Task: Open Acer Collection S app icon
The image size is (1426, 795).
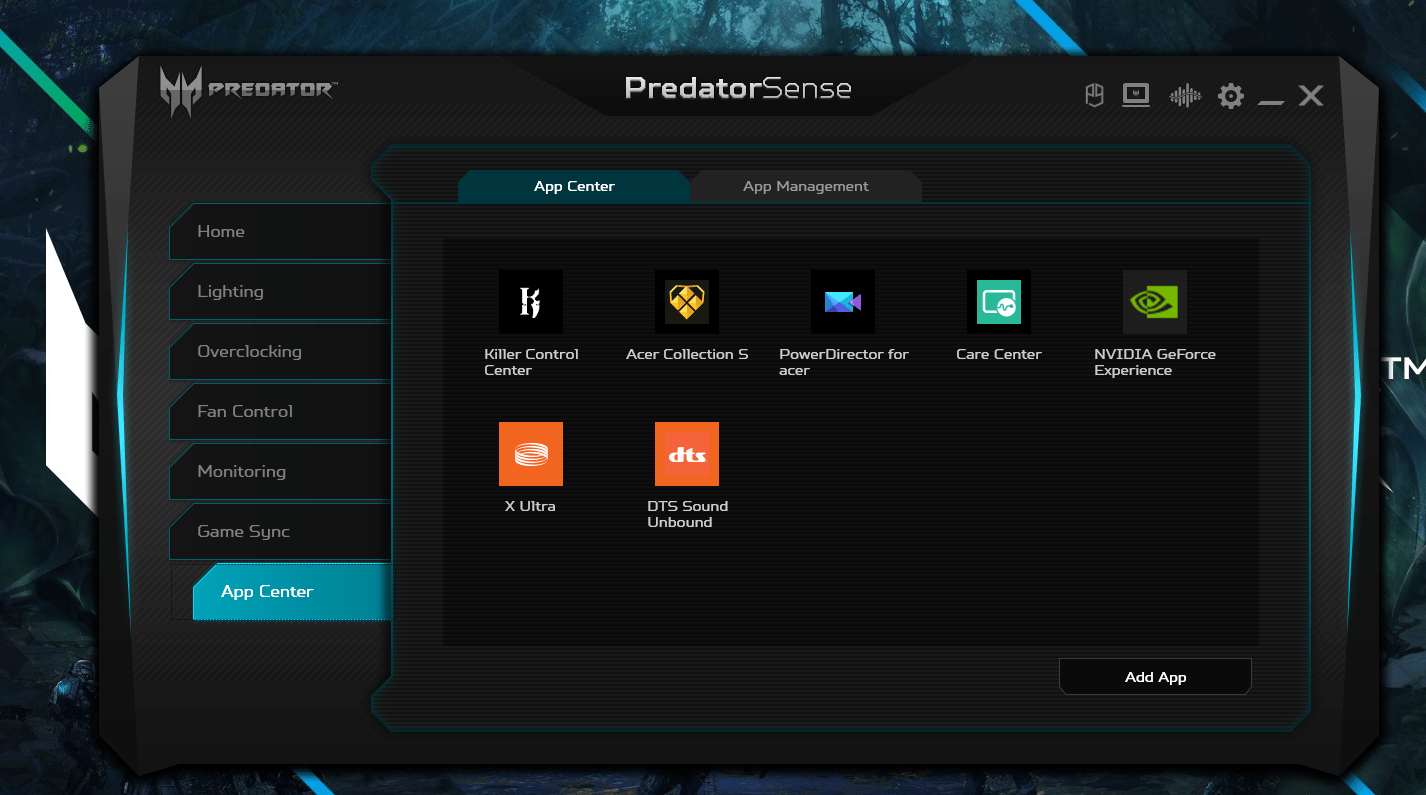Action: click(x=686, y=302)
